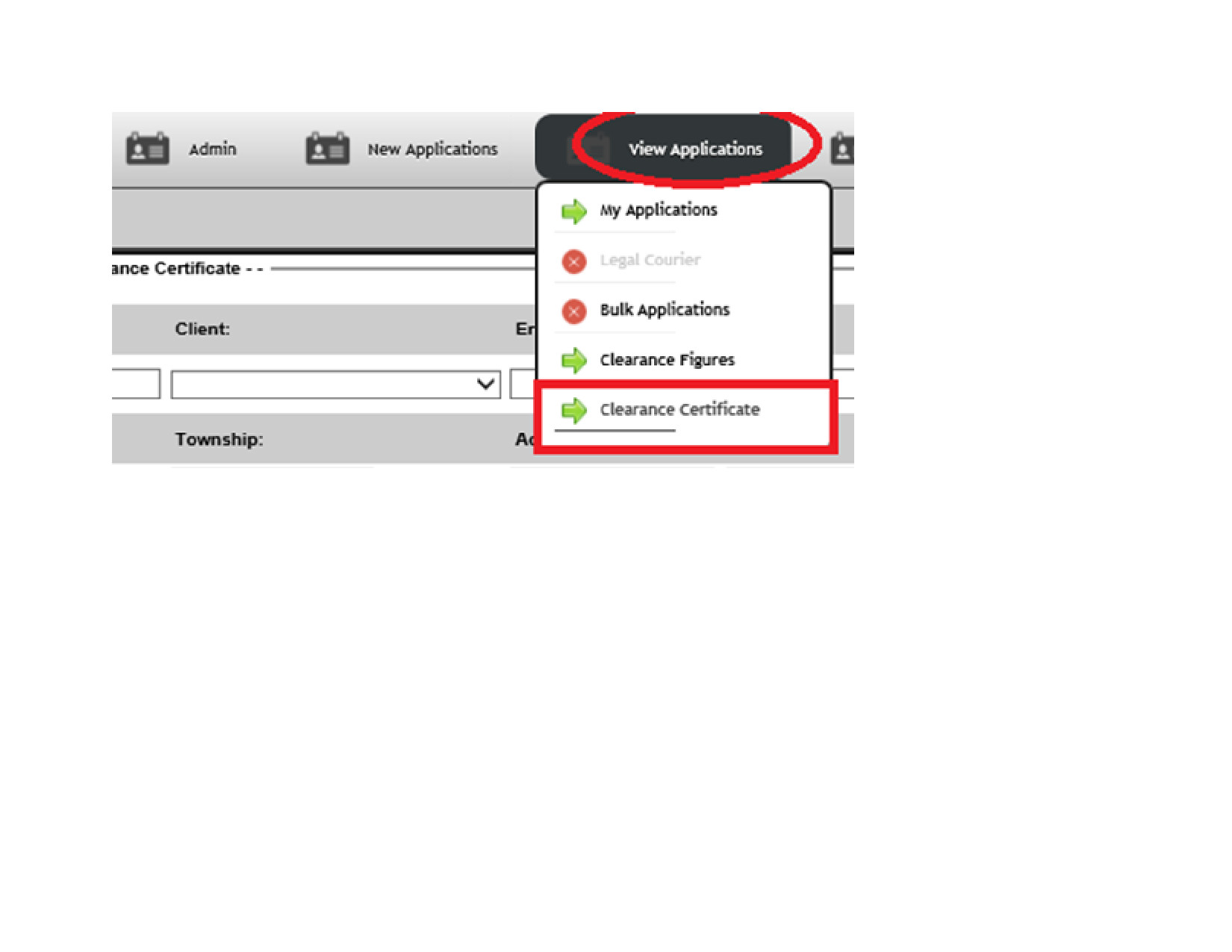Choose the Legal Courier menu entry
The height and width of the screenshot is (952, 1232).
coord(650,260)
